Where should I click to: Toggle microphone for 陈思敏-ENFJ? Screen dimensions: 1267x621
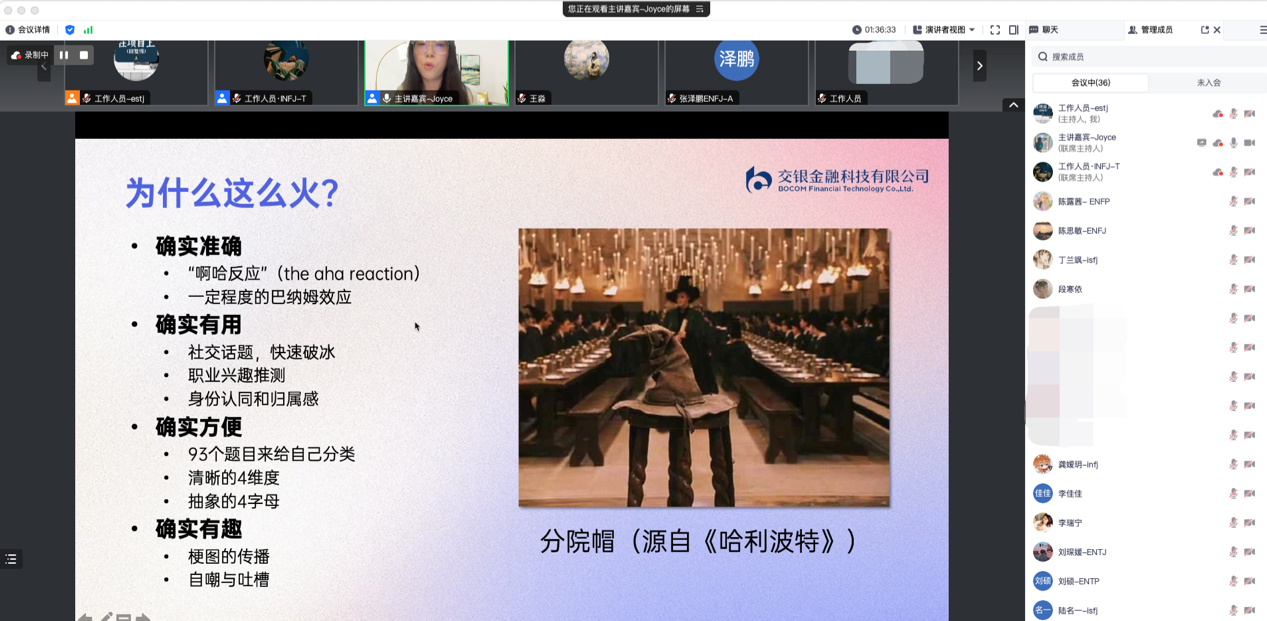(x=1233, y=230)
